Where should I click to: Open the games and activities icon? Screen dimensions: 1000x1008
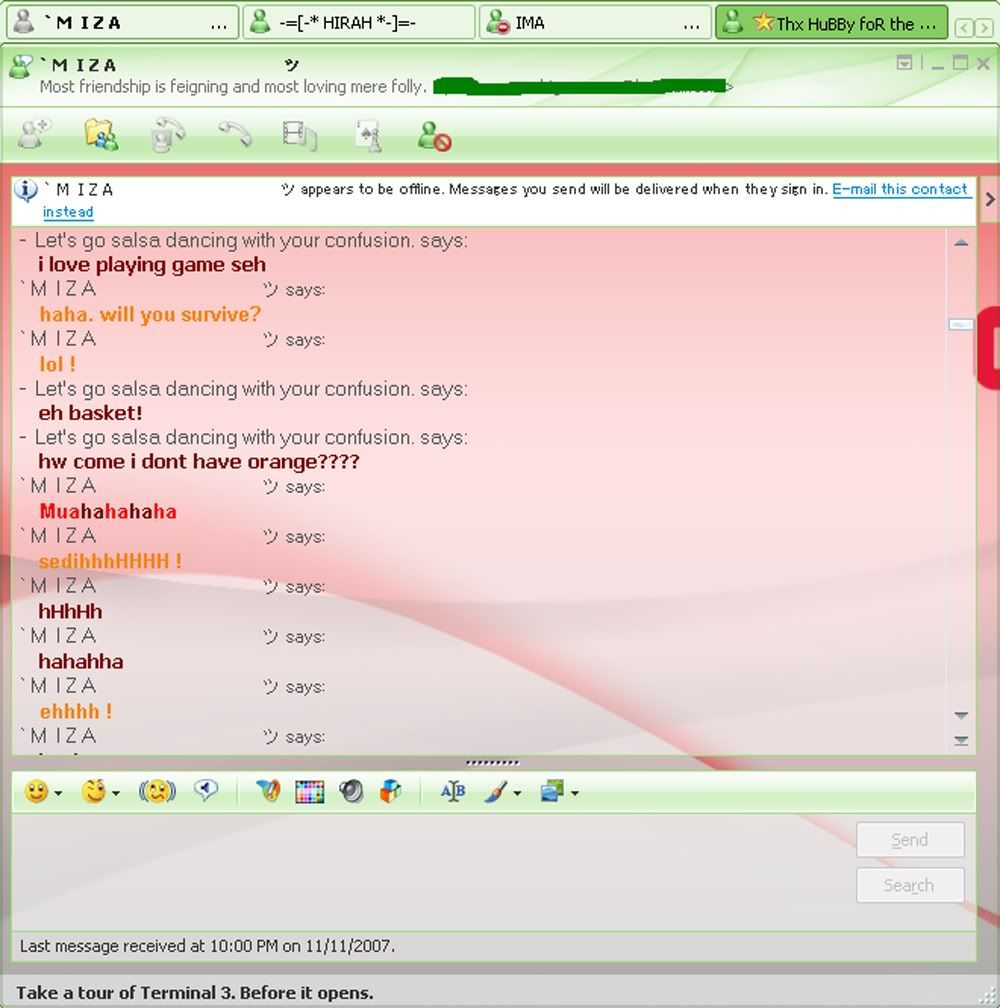[368, 135]
